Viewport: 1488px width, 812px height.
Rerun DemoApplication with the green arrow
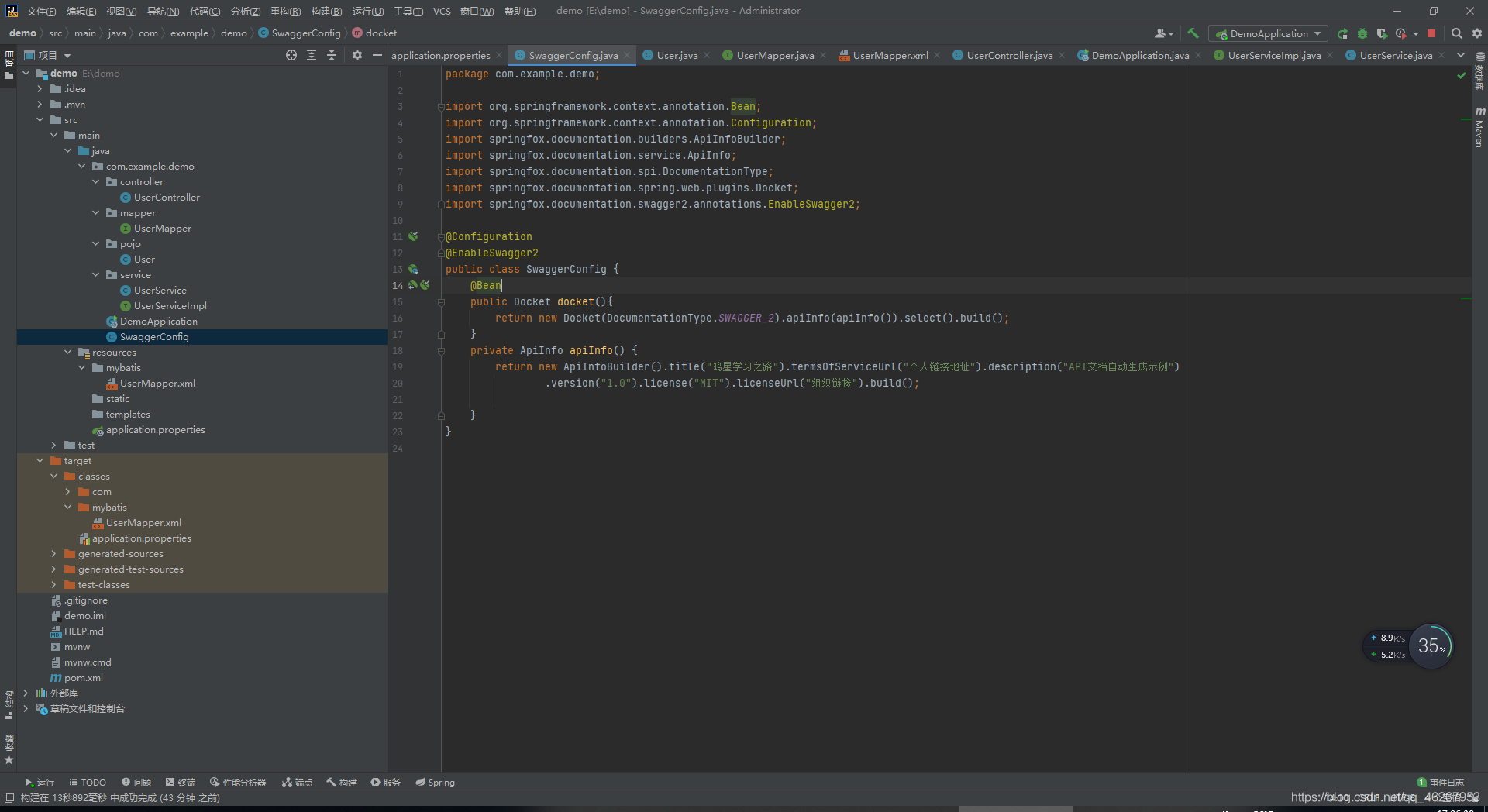1343,33
